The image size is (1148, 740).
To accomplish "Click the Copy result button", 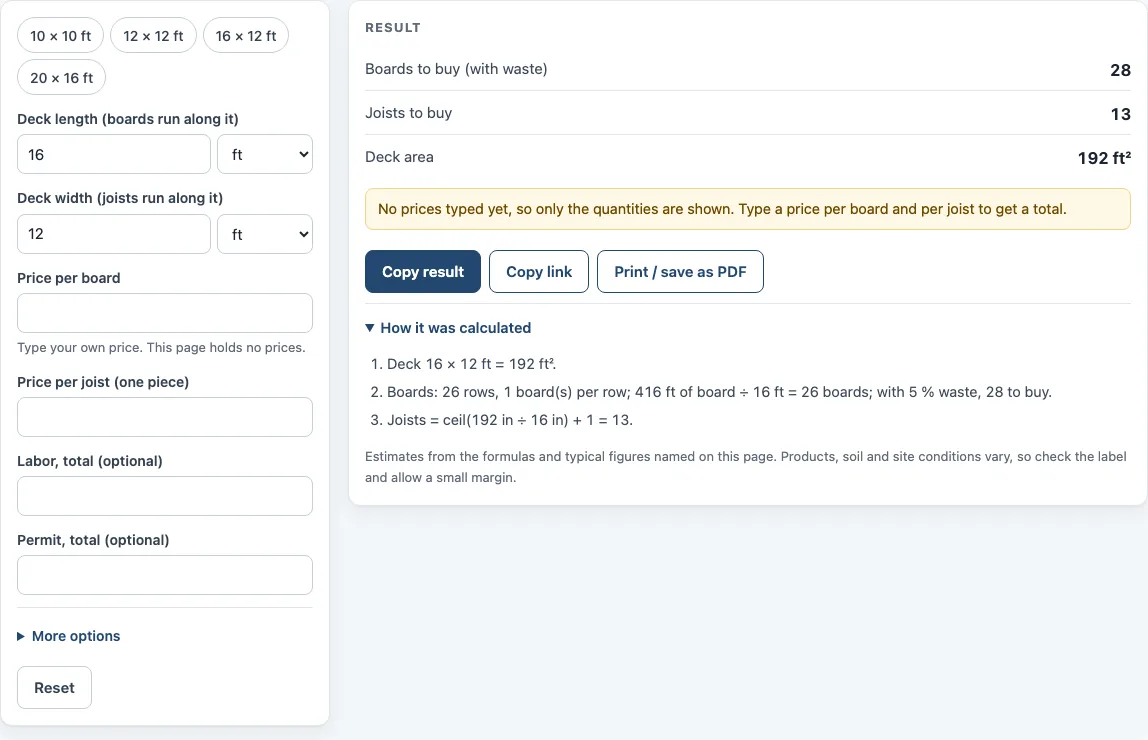I will [x=423, y=272].
